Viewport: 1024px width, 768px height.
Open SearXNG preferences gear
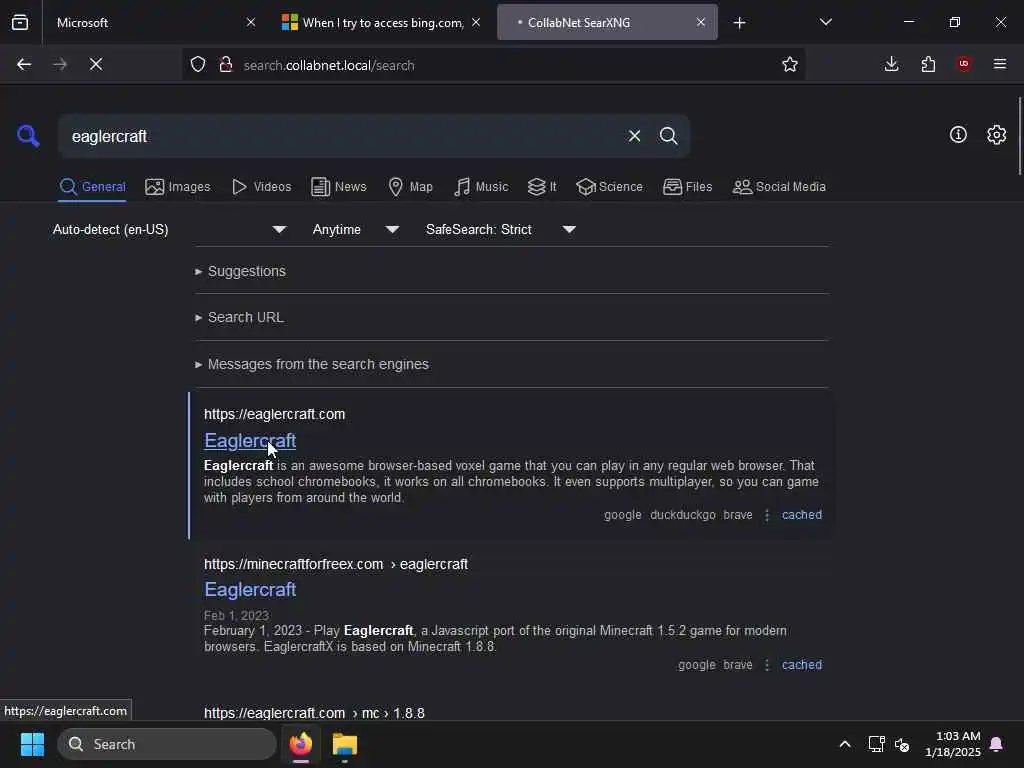997,135
